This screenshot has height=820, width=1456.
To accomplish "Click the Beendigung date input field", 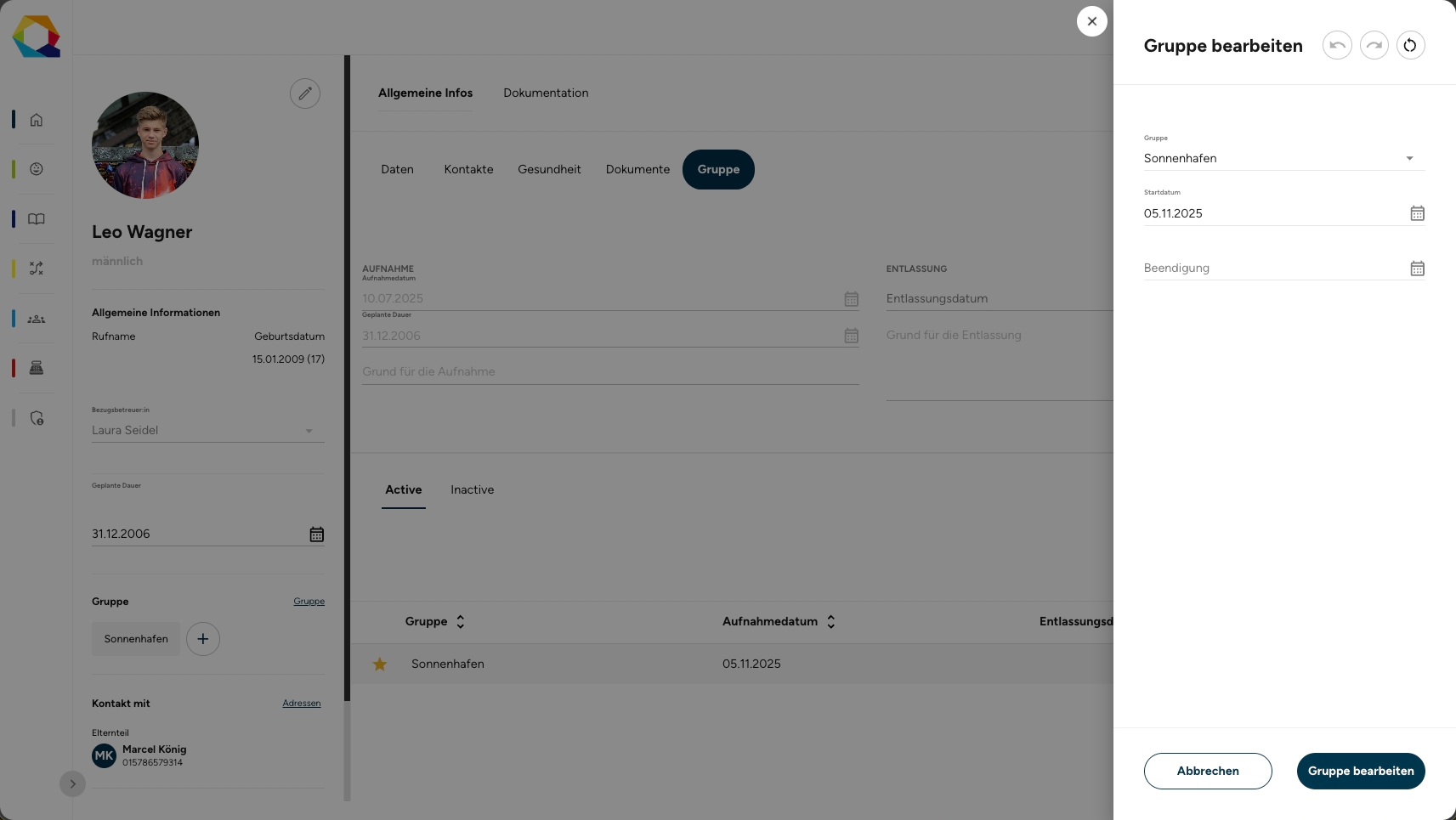I will point(1273,269).
